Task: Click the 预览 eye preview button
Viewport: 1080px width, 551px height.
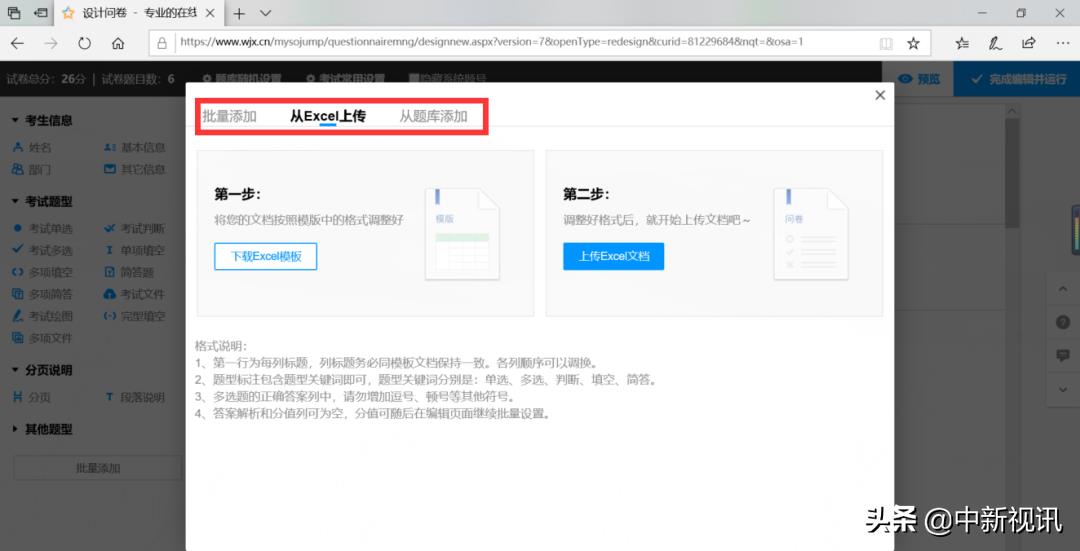Action: (x=918, y=79)
